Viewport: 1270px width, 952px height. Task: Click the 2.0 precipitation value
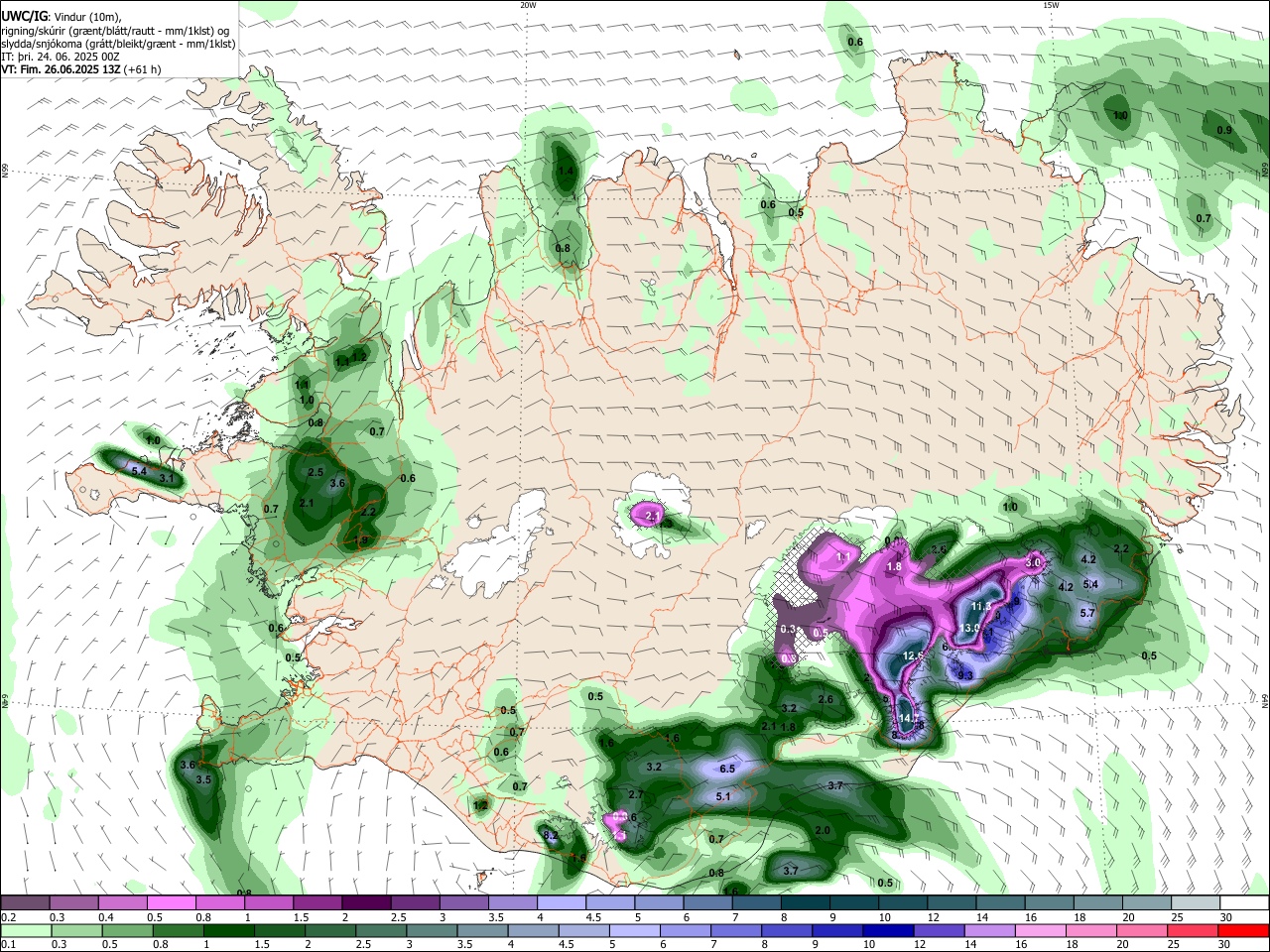[x=823, y=830]
